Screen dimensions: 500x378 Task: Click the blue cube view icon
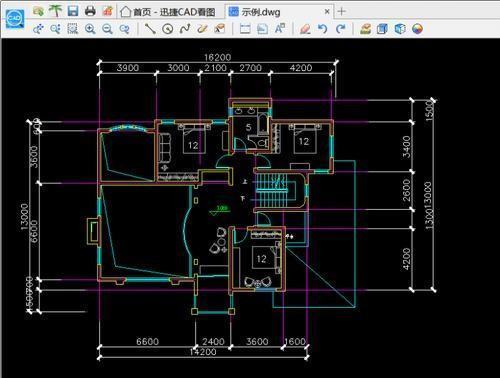coord(400,29)
